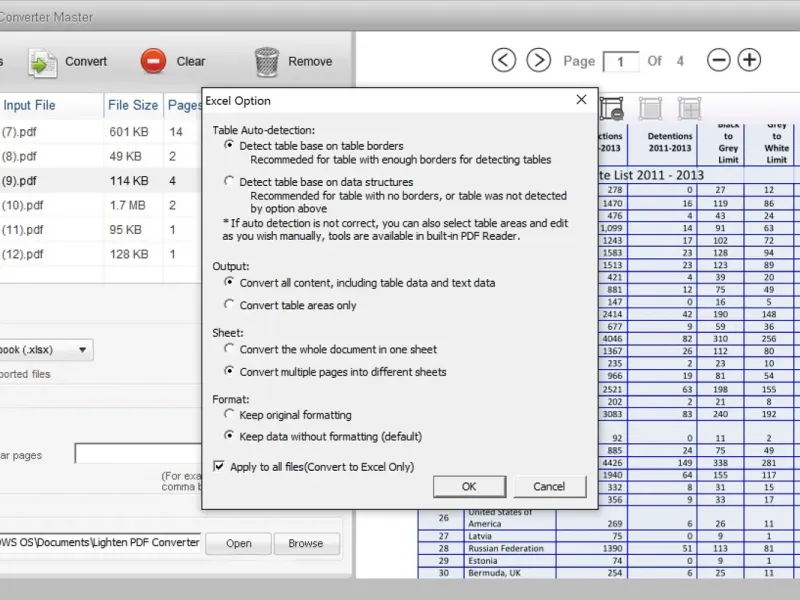
Task: Select the (11).pdf file row
Action: pos(101,230)
